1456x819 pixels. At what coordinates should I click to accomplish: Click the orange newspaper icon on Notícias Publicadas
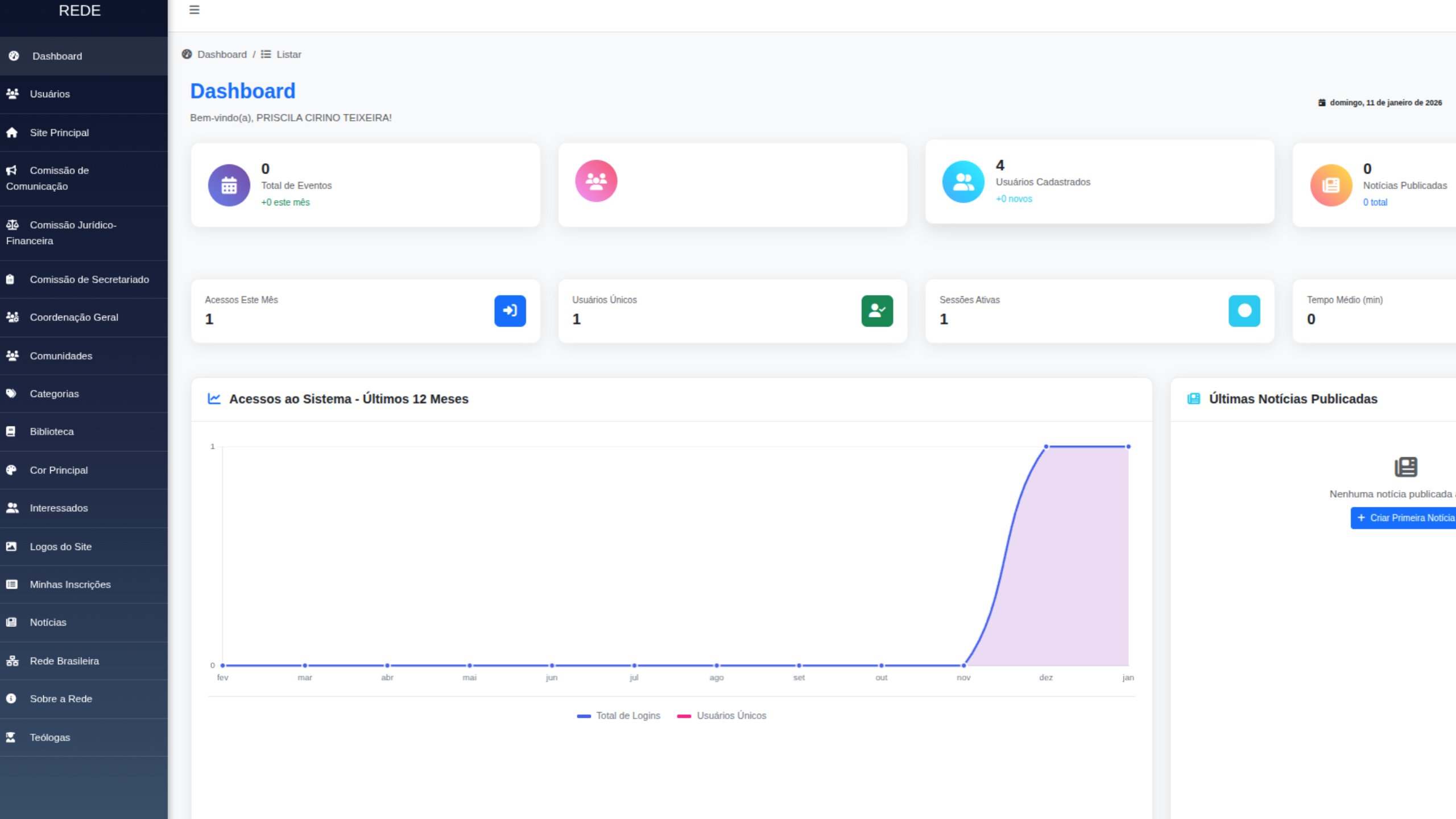[x=1331, y=185]
